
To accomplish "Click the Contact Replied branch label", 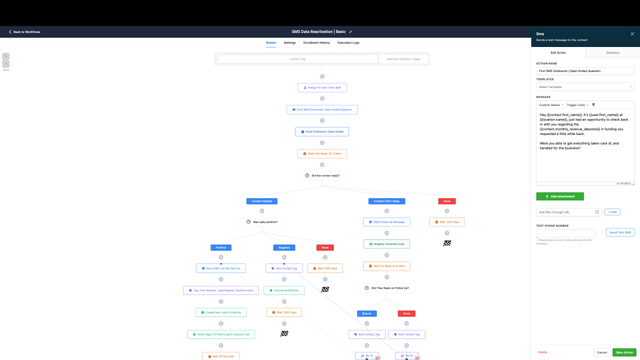I will click(x=262, y=201).
